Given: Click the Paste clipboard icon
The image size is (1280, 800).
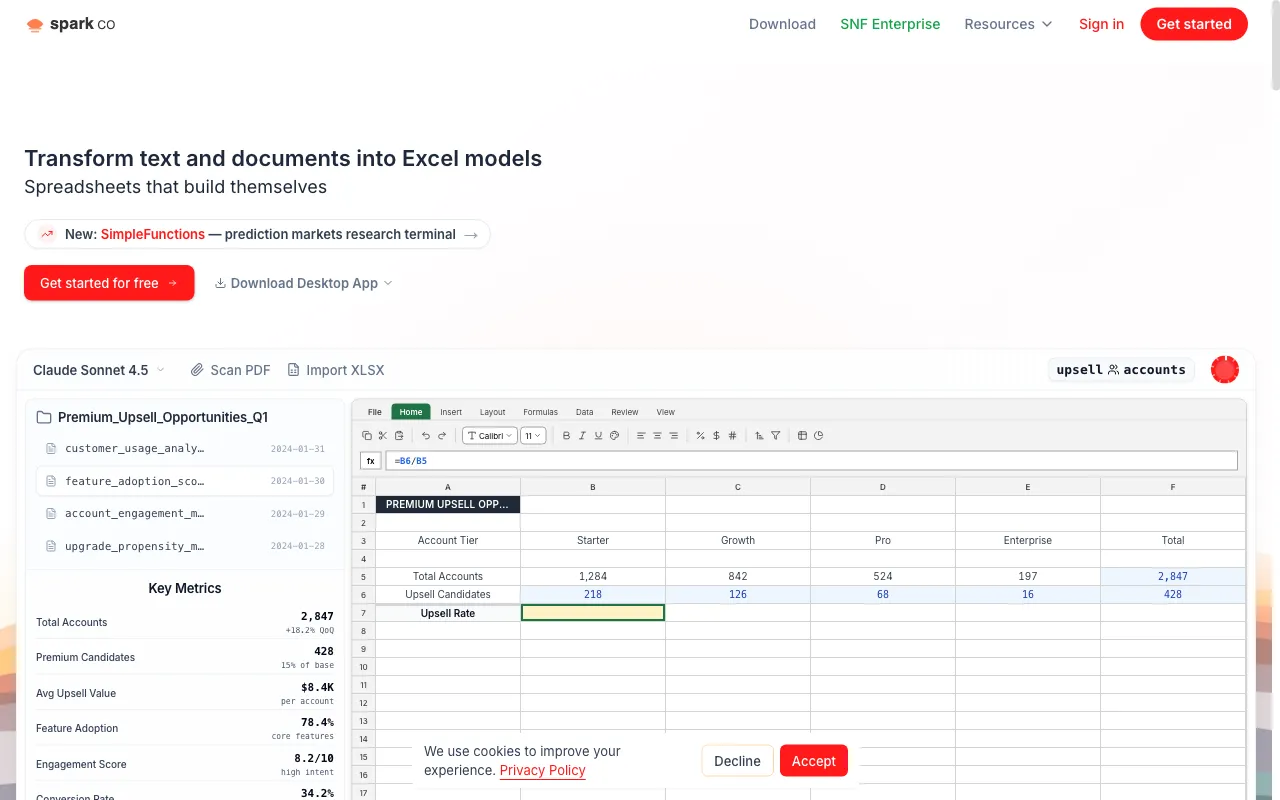Looking at the screenshot, I should click(x=399, y=435).
